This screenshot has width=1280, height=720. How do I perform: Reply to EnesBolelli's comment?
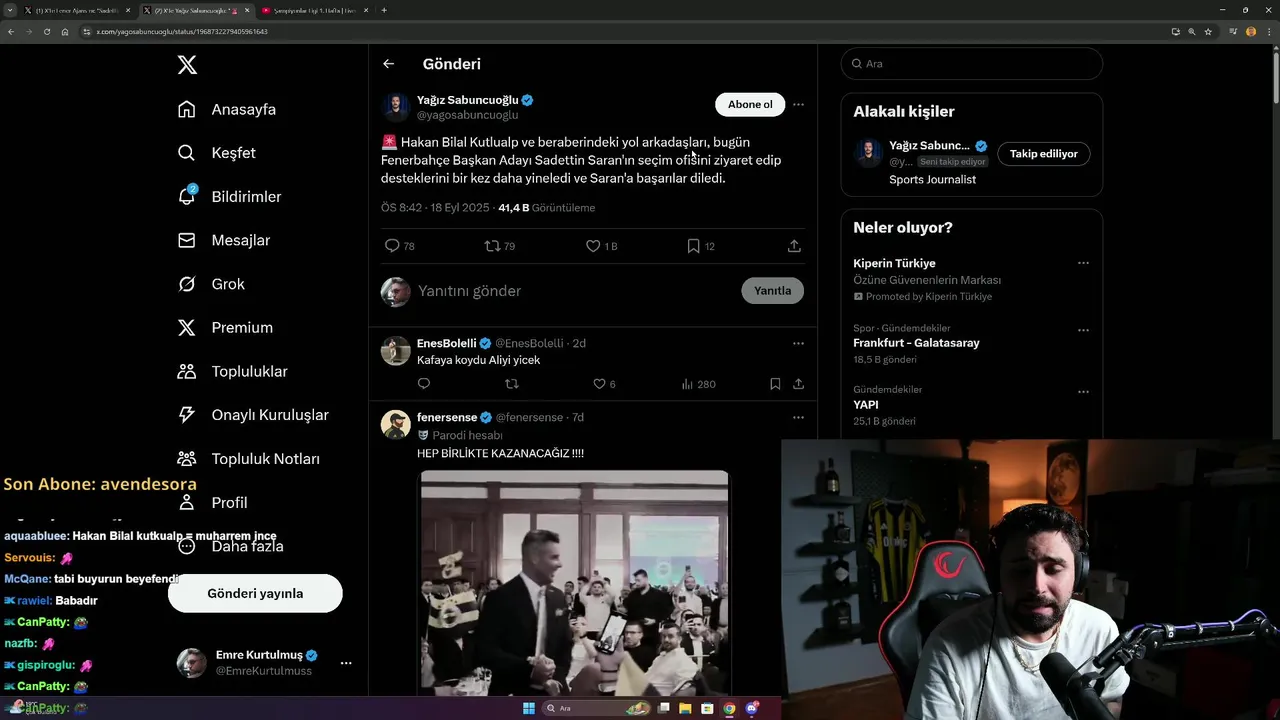(424, 384)
